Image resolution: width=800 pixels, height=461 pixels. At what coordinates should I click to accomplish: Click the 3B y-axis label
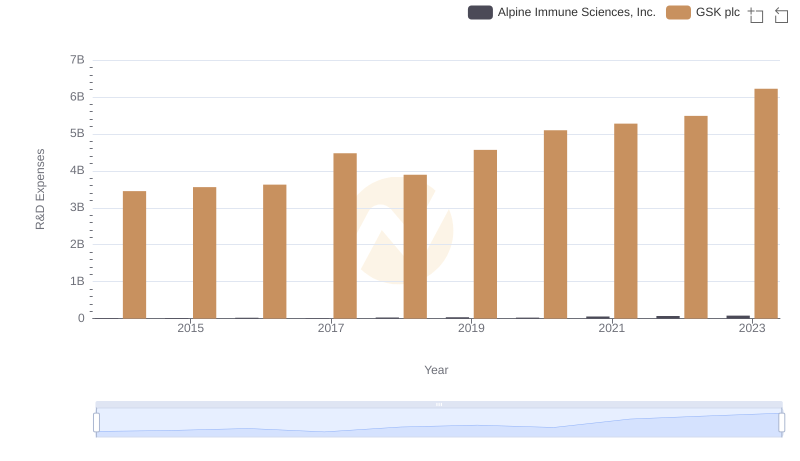click(77, 208)
